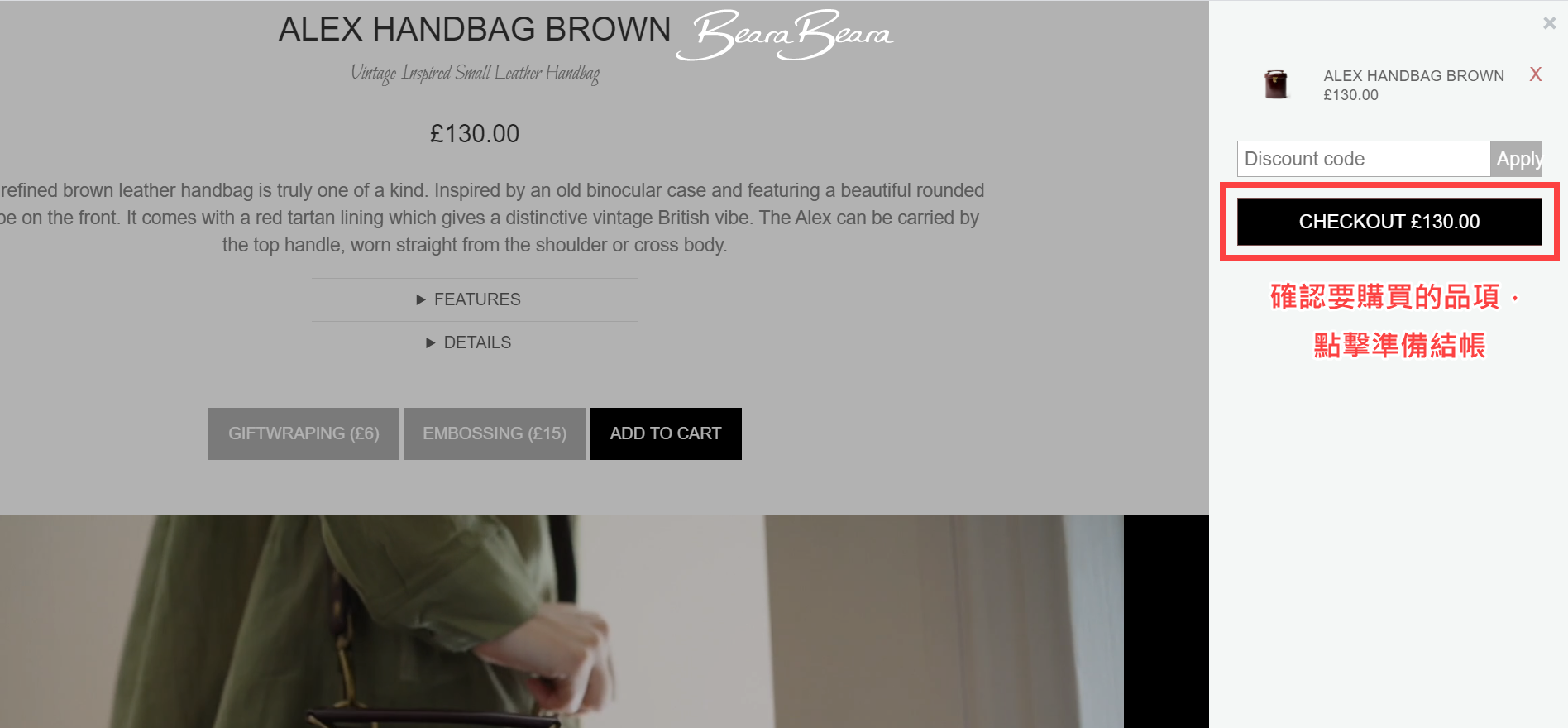Click the cart item price £130.00
This screenshot has height=728, width=1568.
[x=1350, y=95]
